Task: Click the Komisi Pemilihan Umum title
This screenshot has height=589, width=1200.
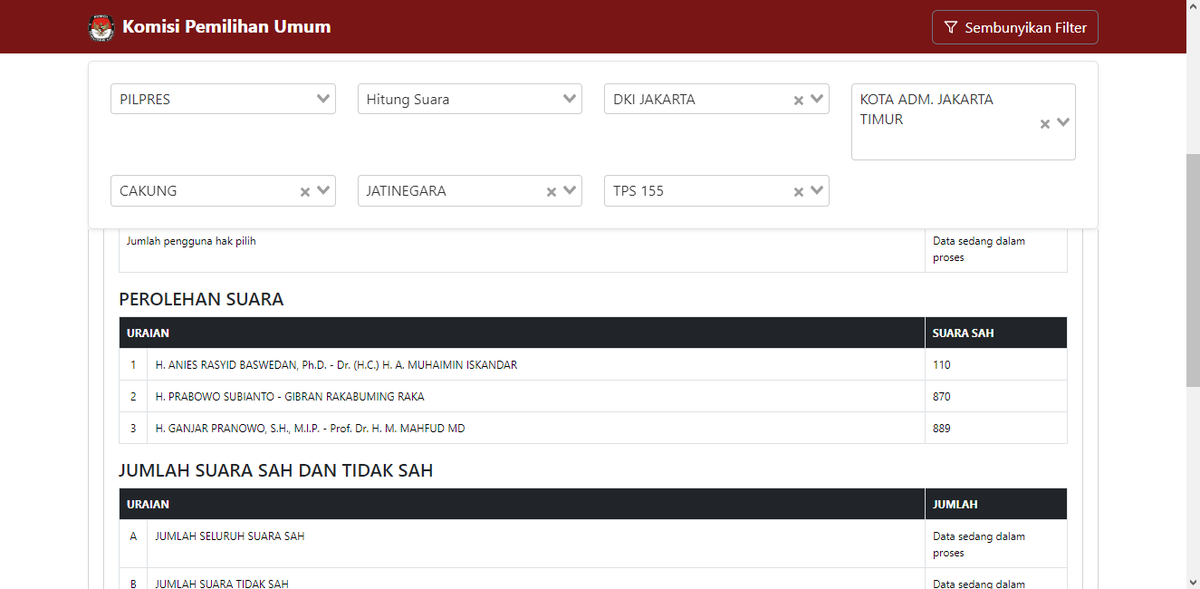Action: point(226,27)
